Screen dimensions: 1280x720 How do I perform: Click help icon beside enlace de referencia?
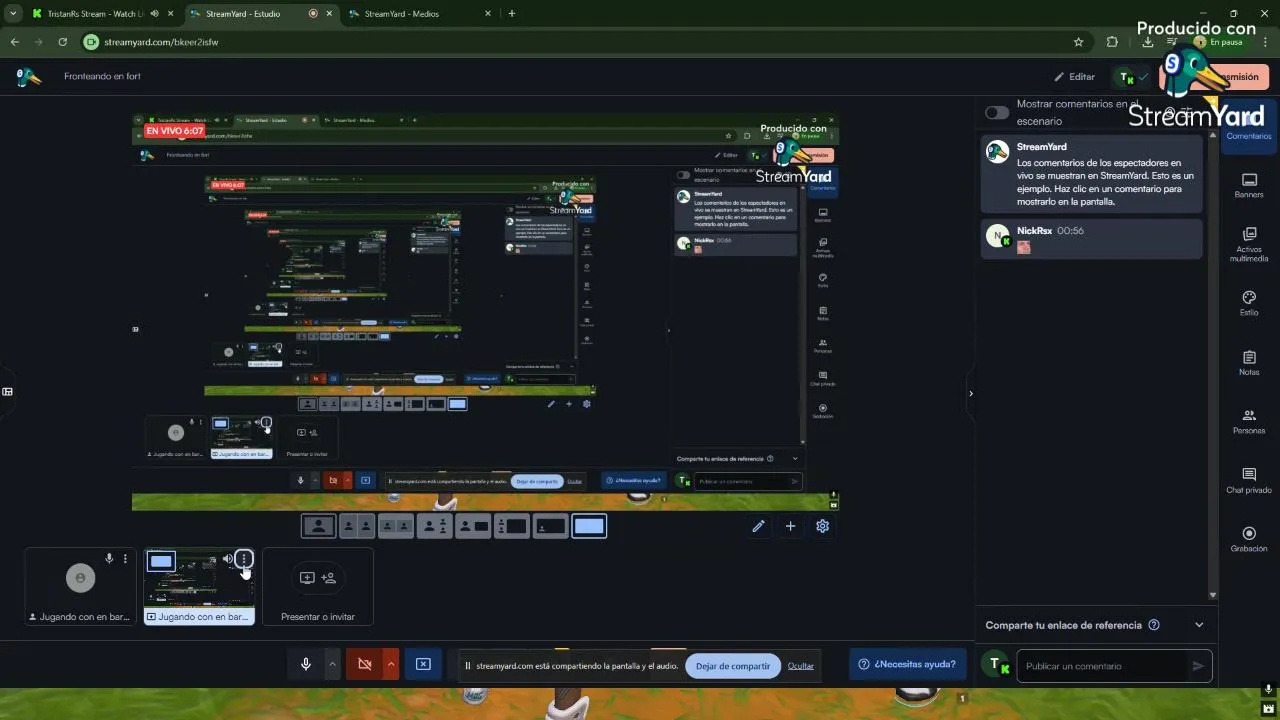coord(1154,625)
